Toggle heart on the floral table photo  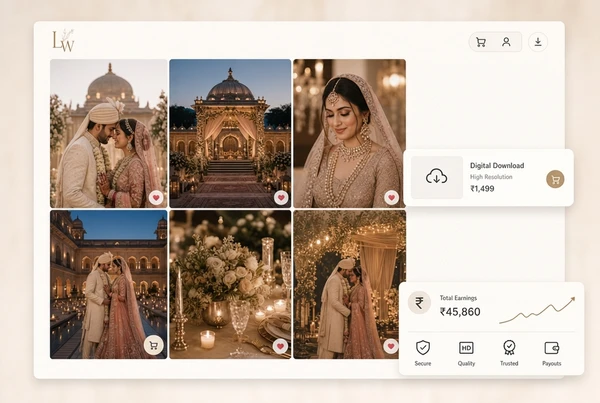[280, 346]
